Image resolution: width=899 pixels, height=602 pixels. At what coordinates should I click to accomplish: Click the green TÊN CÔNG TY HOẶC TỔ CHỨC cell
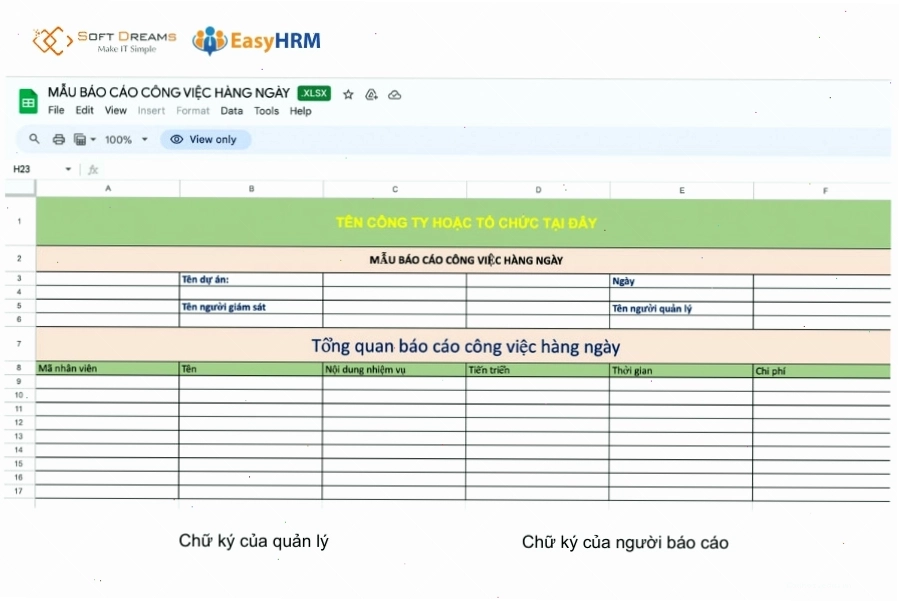pyautogui.click(x=463, y=223)
